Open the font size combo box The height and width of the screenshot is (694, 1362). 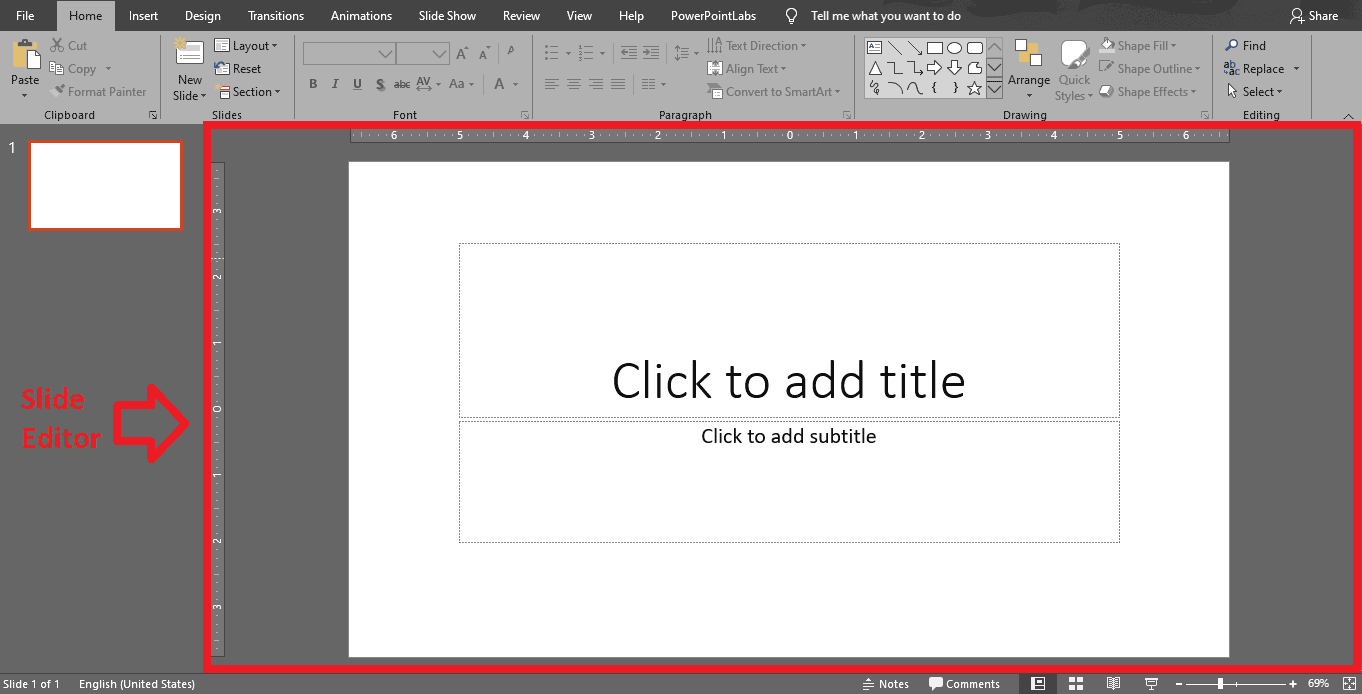pos(423,53)
